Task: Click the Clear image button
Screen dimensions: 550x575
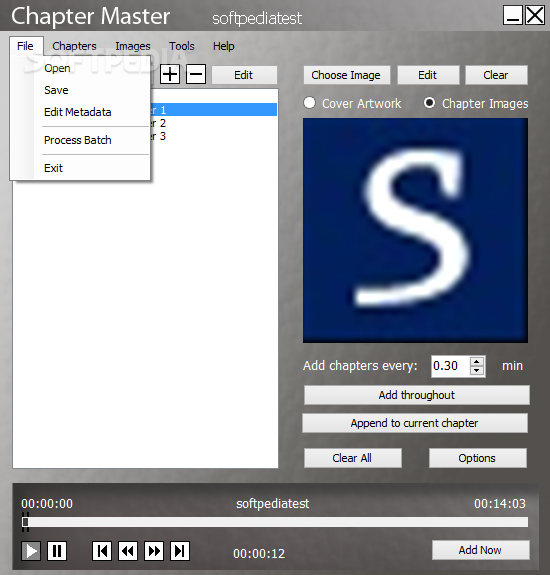Action: (x=496, y=75)
